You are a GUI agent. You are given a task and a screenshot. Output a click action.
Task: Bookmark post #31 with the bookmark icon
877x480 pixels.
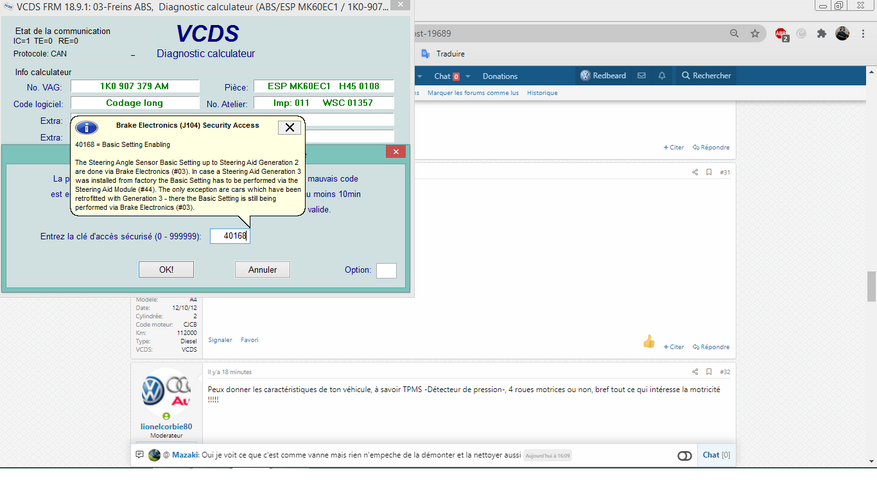(709, 172)
